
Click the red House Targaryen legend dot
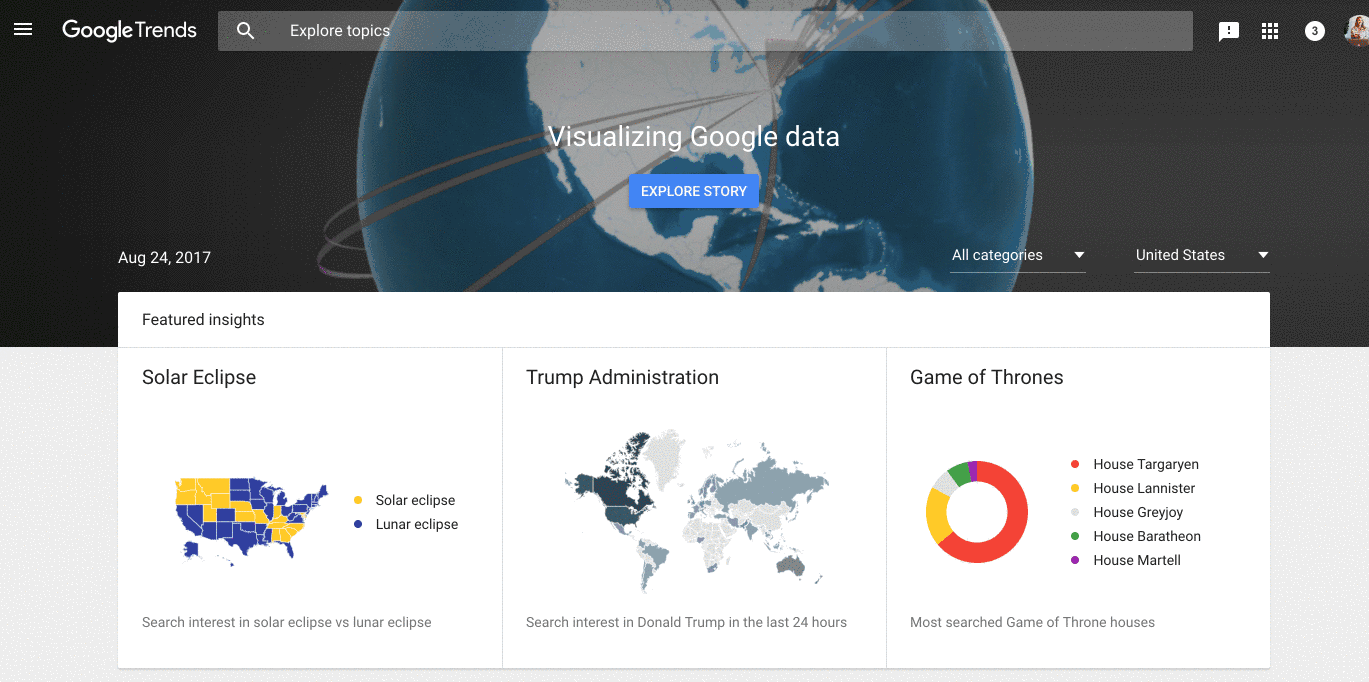point(1075,464)
